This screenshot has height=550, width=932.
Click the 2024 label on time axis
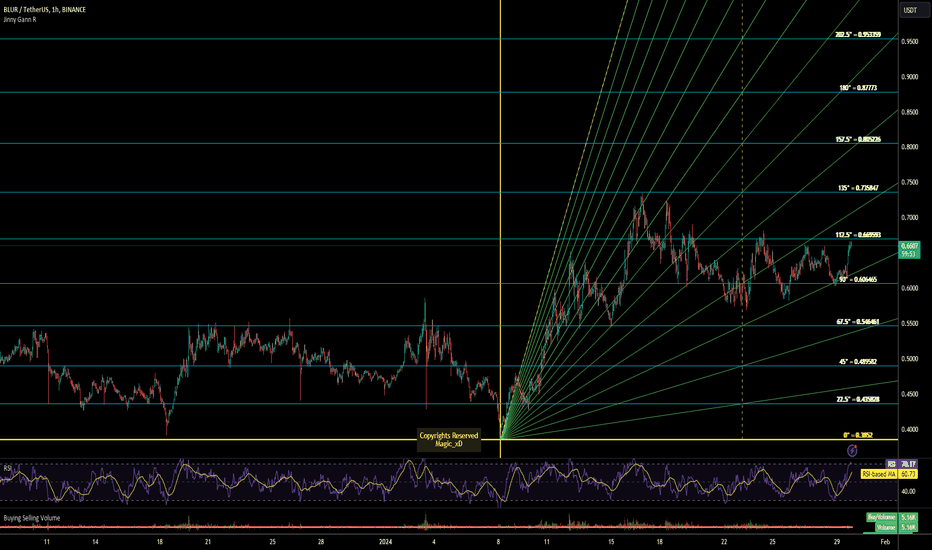386,542
